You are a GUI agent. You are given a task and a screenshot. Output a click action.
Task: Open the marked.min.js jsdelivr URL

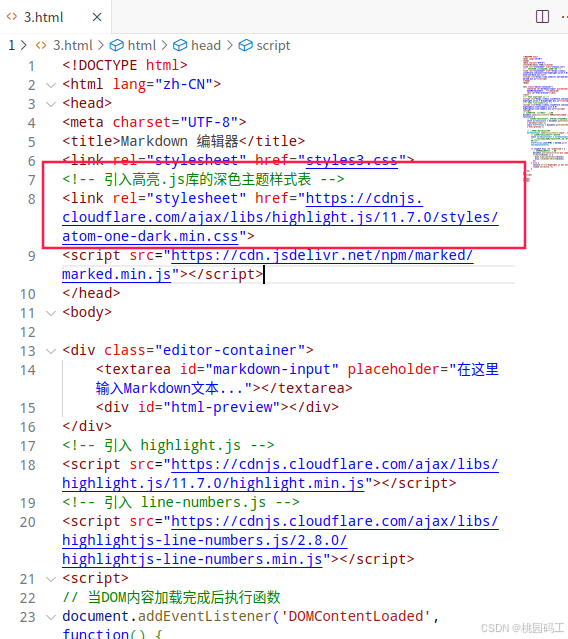[x=267, y=265]
